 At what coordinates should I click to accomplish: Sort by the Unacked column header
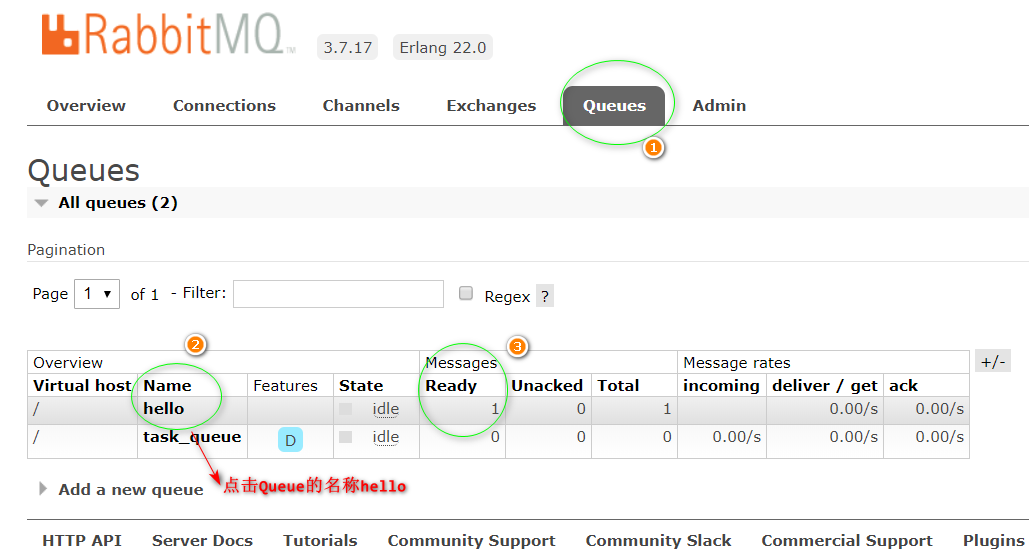tap(547, 385)
